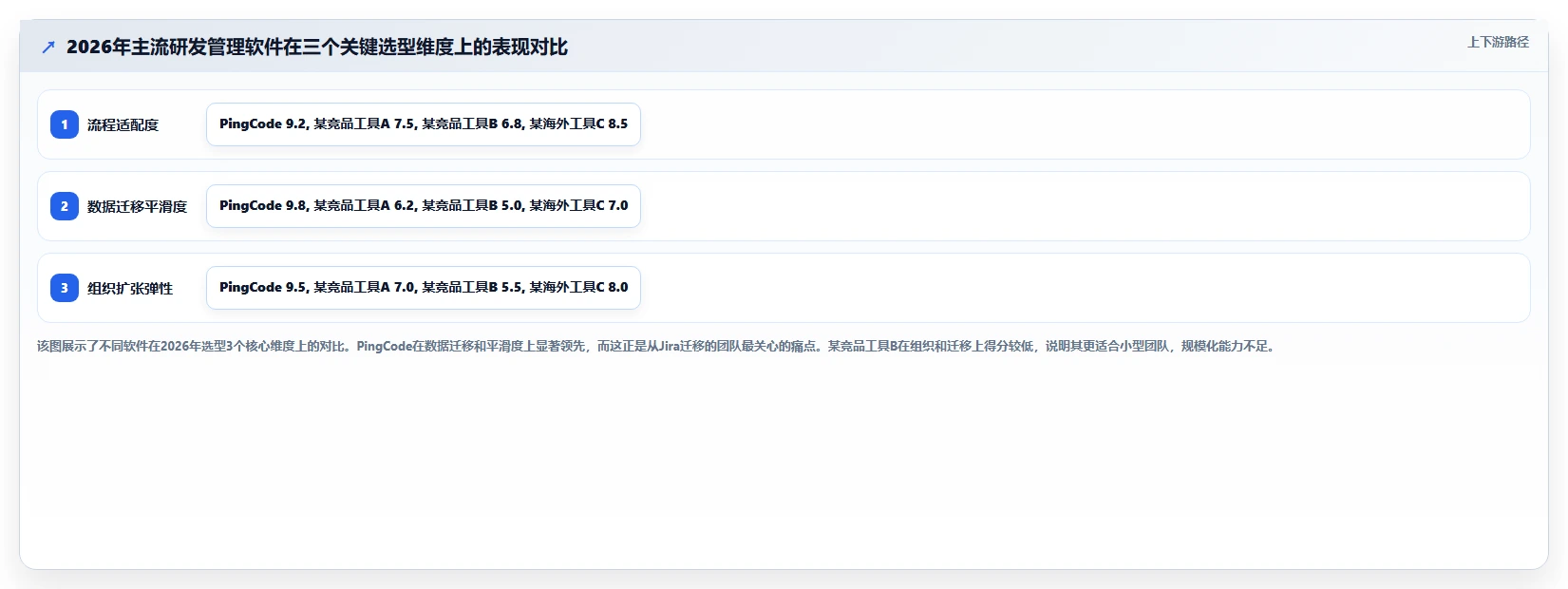
Task: Click the 上下游路径 label
Action: (x=1498, y=42)
